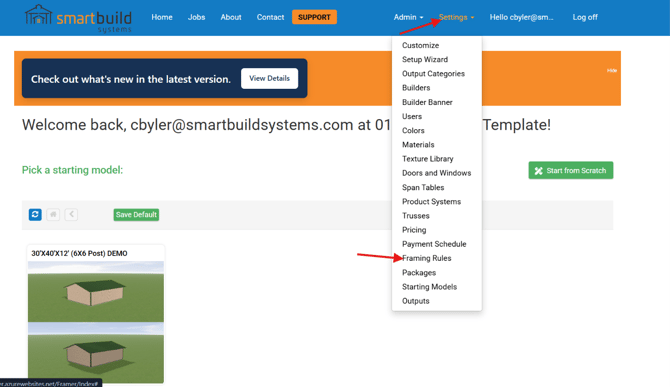The width and height of the screenshot is (670, 387).
Task: Open Builders settings entry
Action: point(416,88)
